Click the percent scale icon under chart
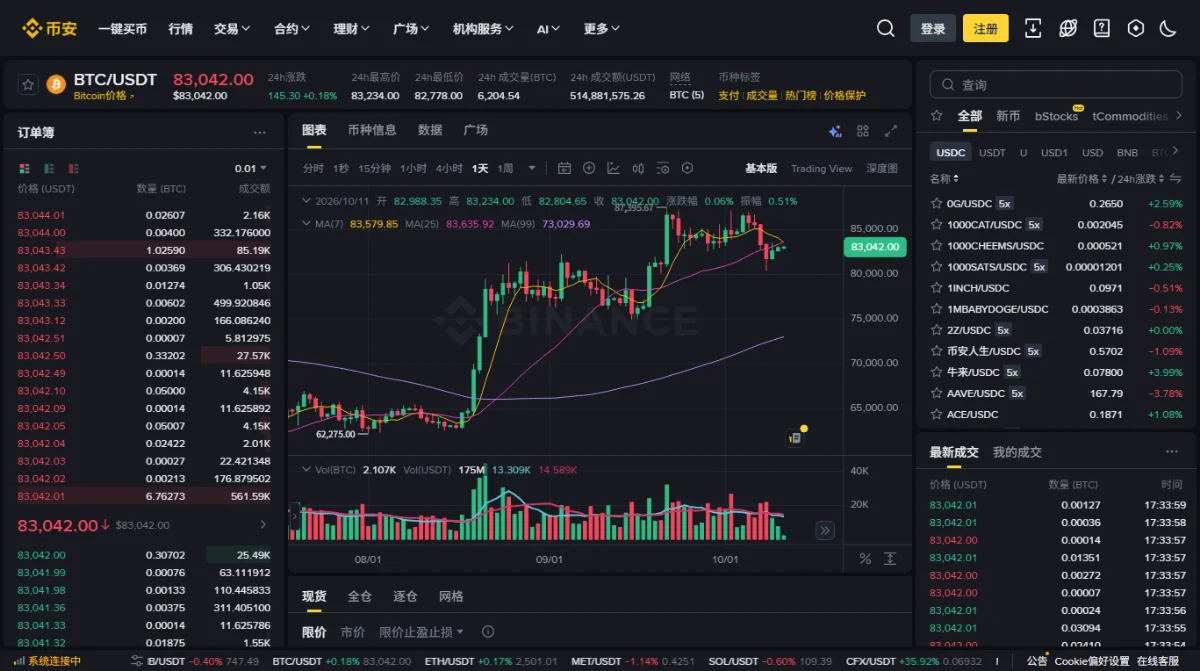The image size is (1200, 671). click(865, 559)
